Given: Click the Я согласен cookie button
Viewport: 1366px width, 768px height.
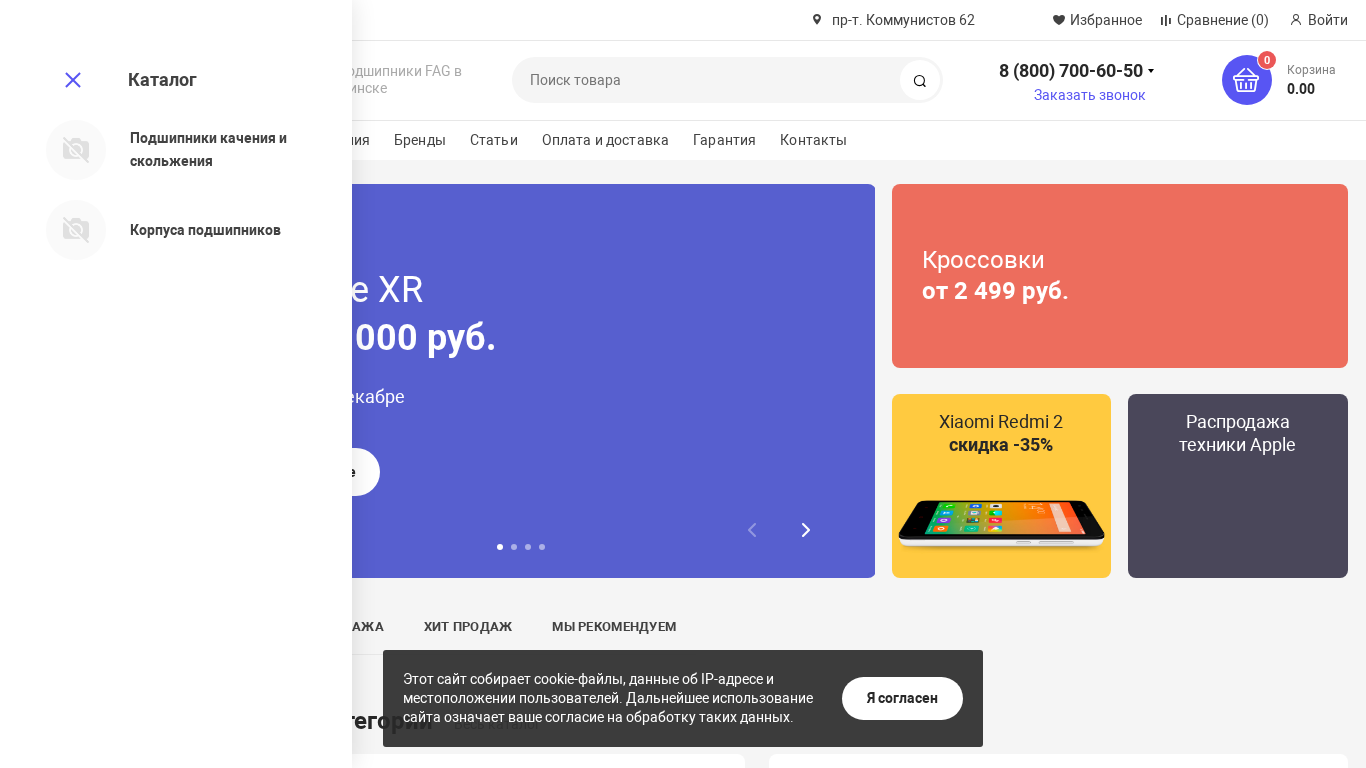Looking at the screenshot, I should click(x=902, y=698).
